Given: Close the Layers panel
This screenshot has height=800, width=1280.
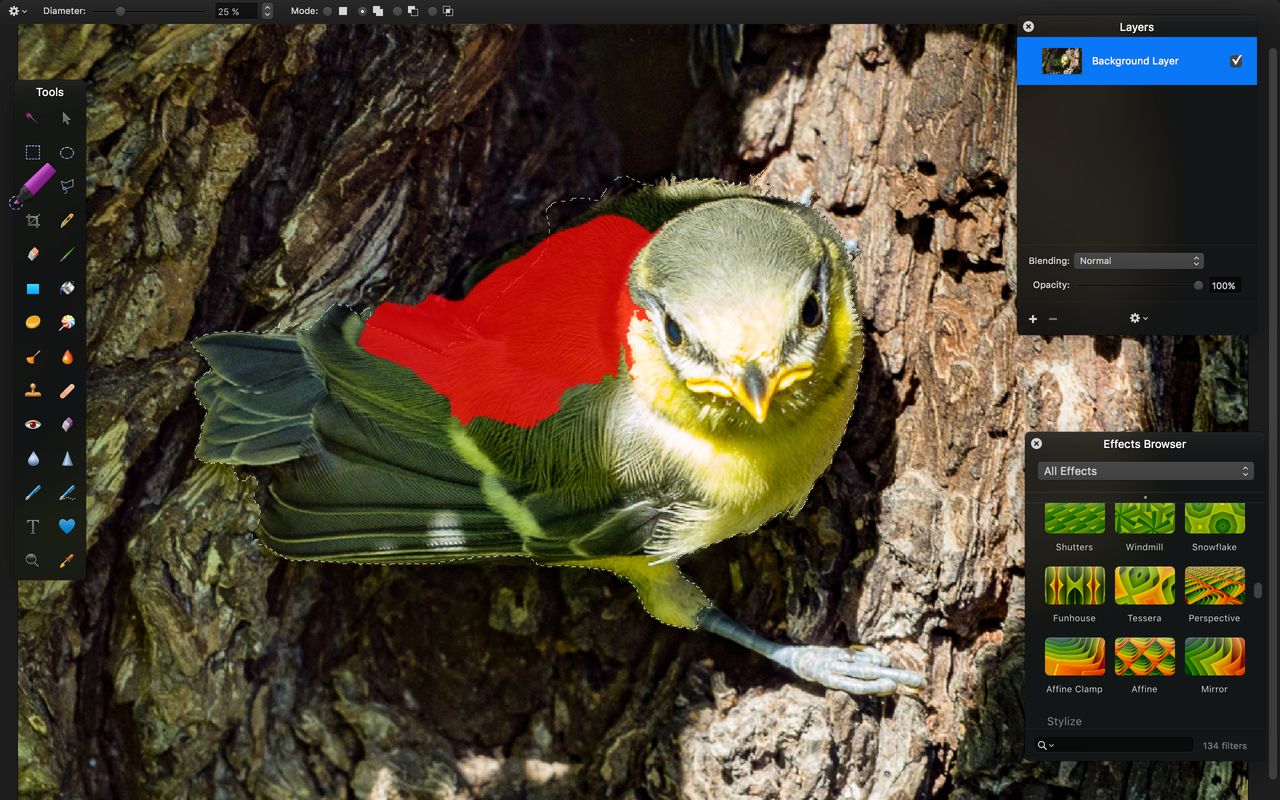Looking at the screenshot, I should pyautogui.click(x=1028, y=27).
